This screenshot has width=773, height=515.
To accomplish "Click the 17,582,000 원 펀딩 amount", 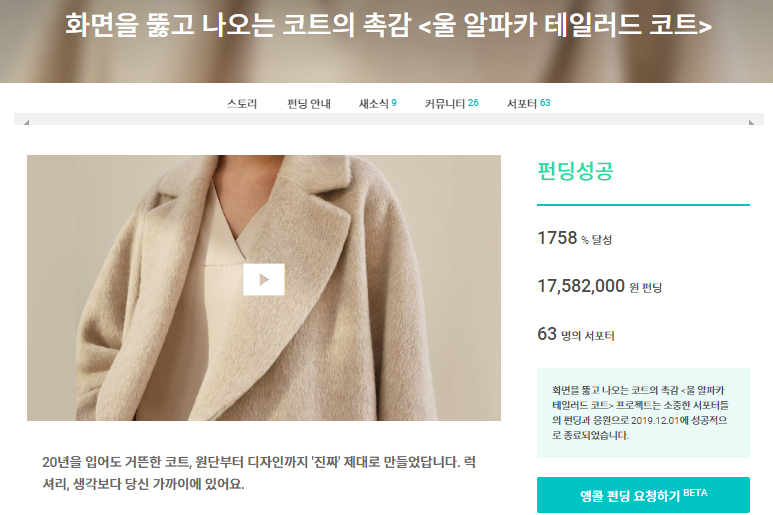I will point(599,286).
